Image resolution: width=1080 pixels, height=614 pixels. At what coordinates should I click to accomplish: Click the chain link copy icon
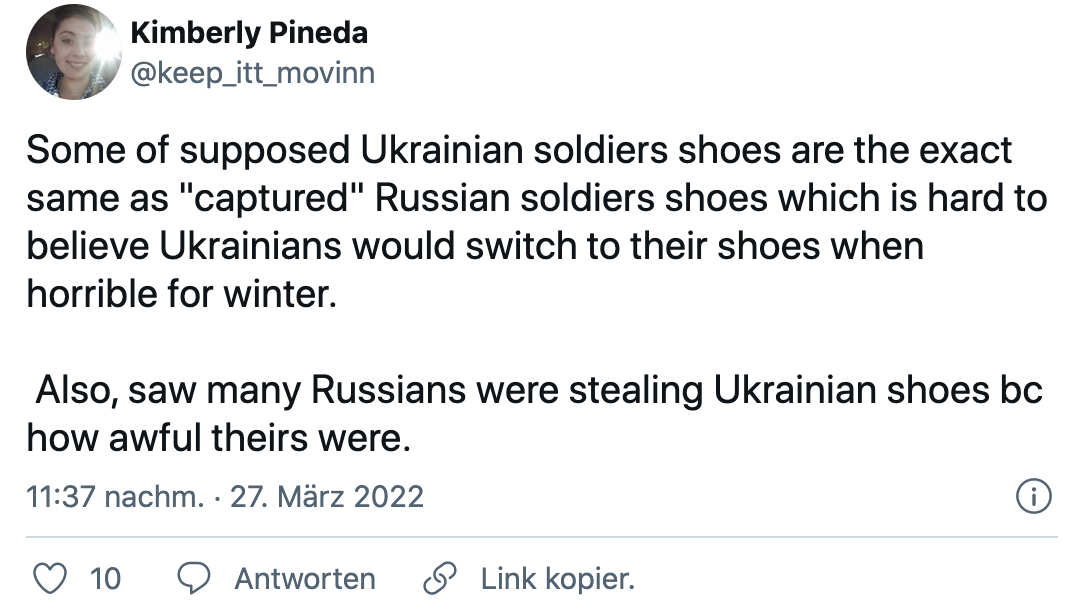(x=438, y=578)
